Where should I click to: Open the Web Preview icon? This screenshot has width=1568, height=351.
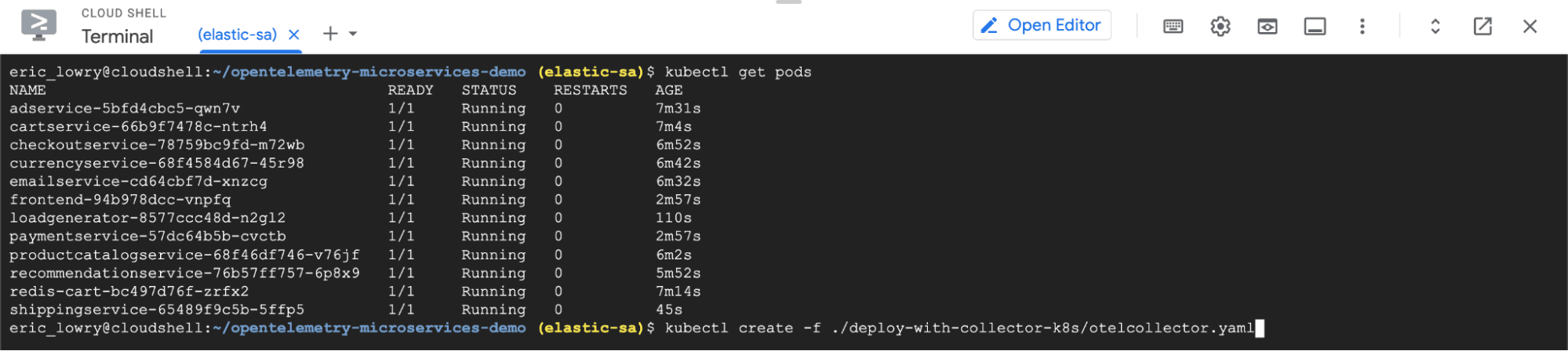coord(1267,27)
